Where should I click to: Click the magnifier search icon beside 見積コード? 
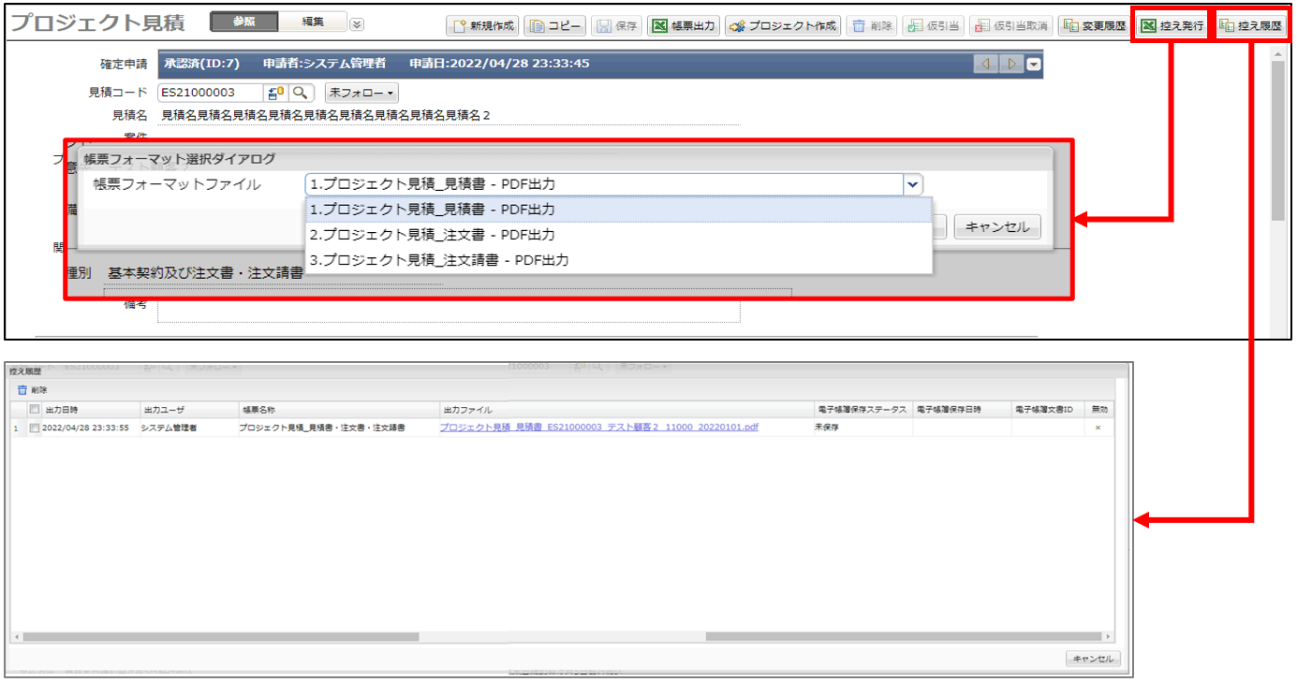click(301, 92)
